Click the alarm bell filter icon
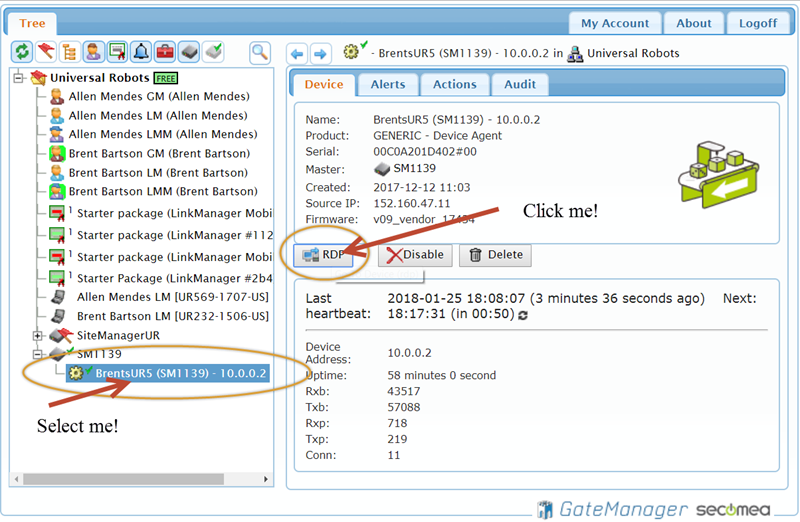 point(141,52)
